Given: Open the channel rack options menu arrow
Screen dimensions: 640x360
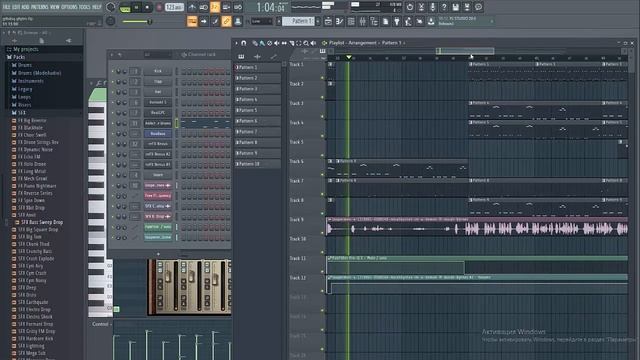Looking at the screenshot, I should tap(112, 54).
